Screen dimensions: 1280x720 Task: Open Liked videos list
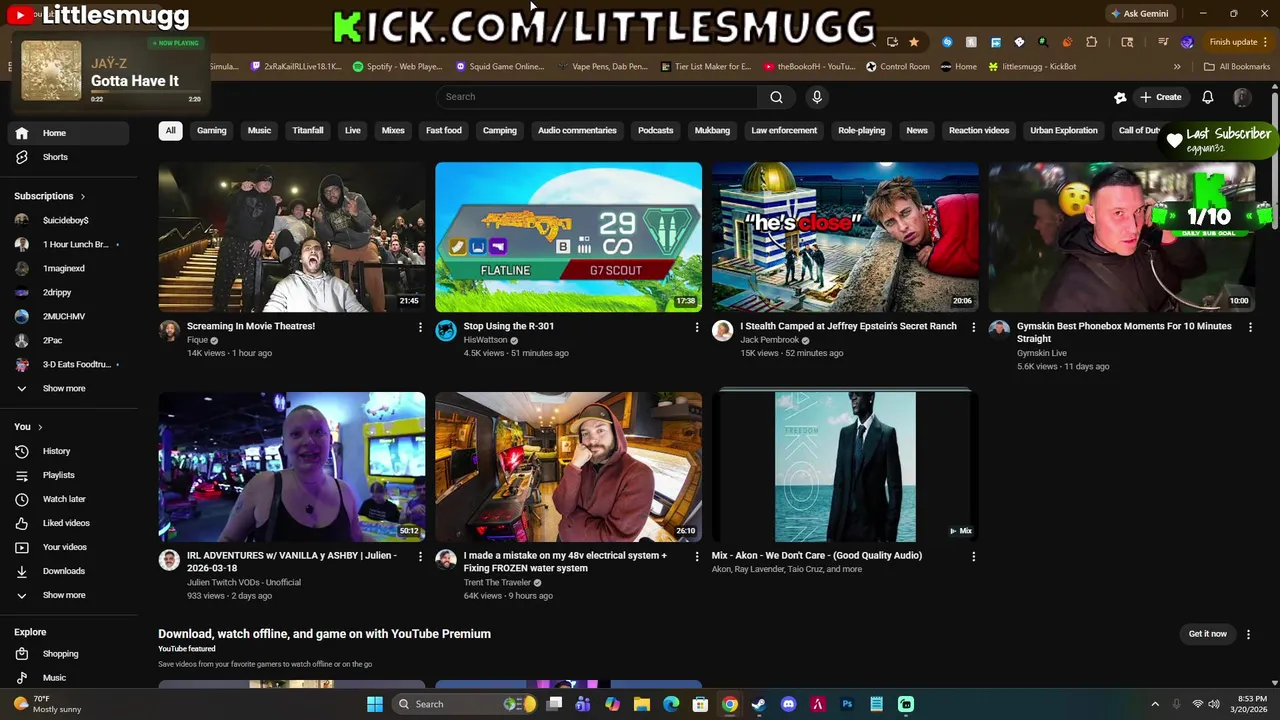pos(69,523)
